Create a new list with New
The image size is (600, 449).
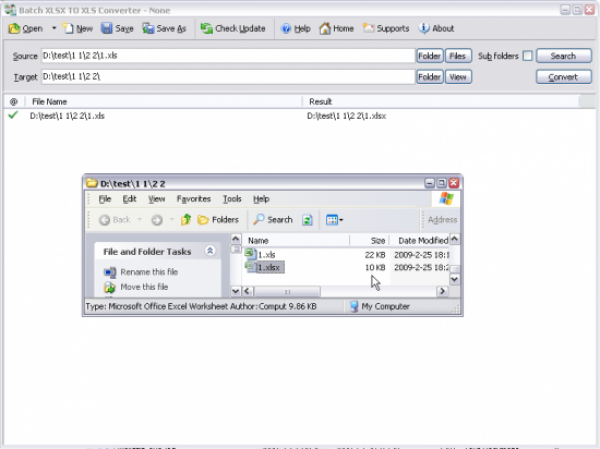78,28
